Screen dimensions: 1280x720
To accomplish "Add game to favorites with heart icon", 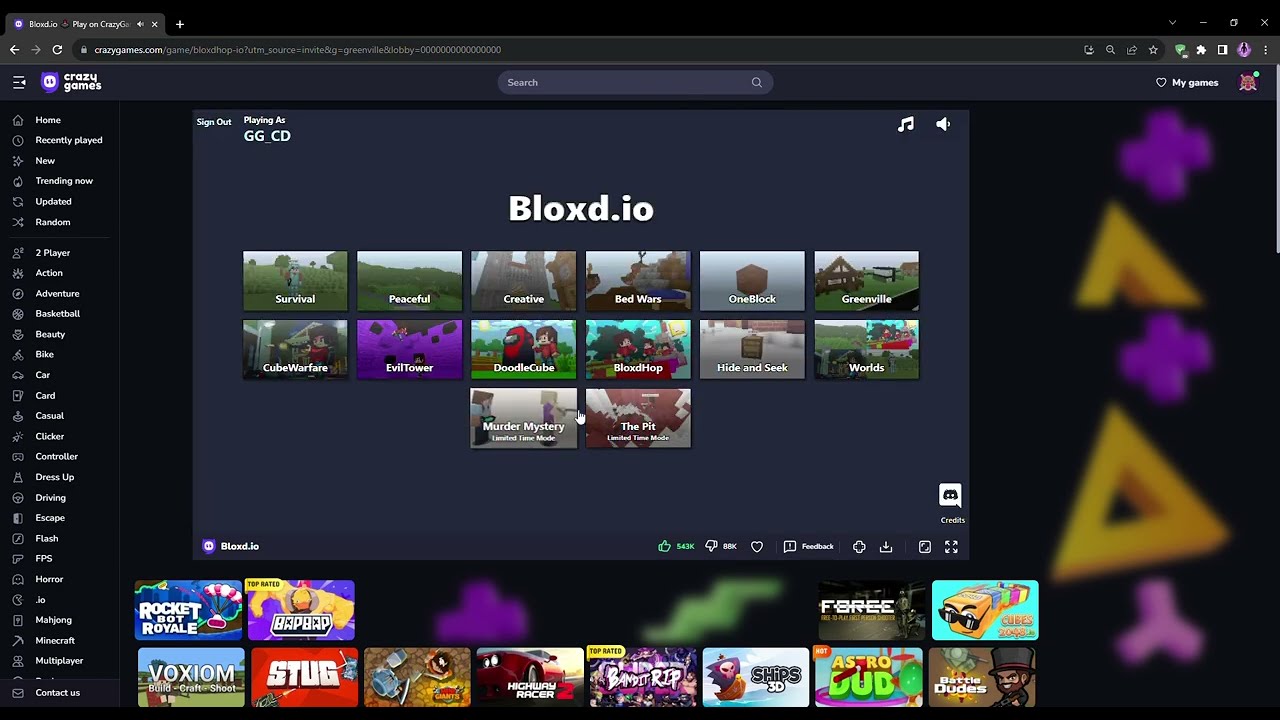I will pos(757,546).
